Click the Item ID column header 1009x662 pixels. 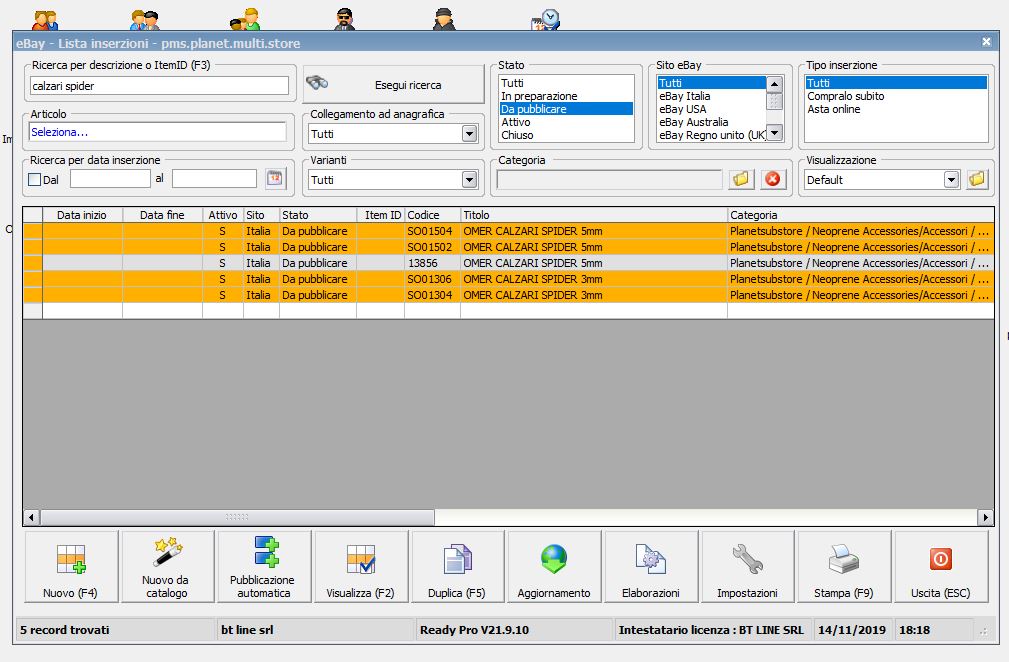380,215
